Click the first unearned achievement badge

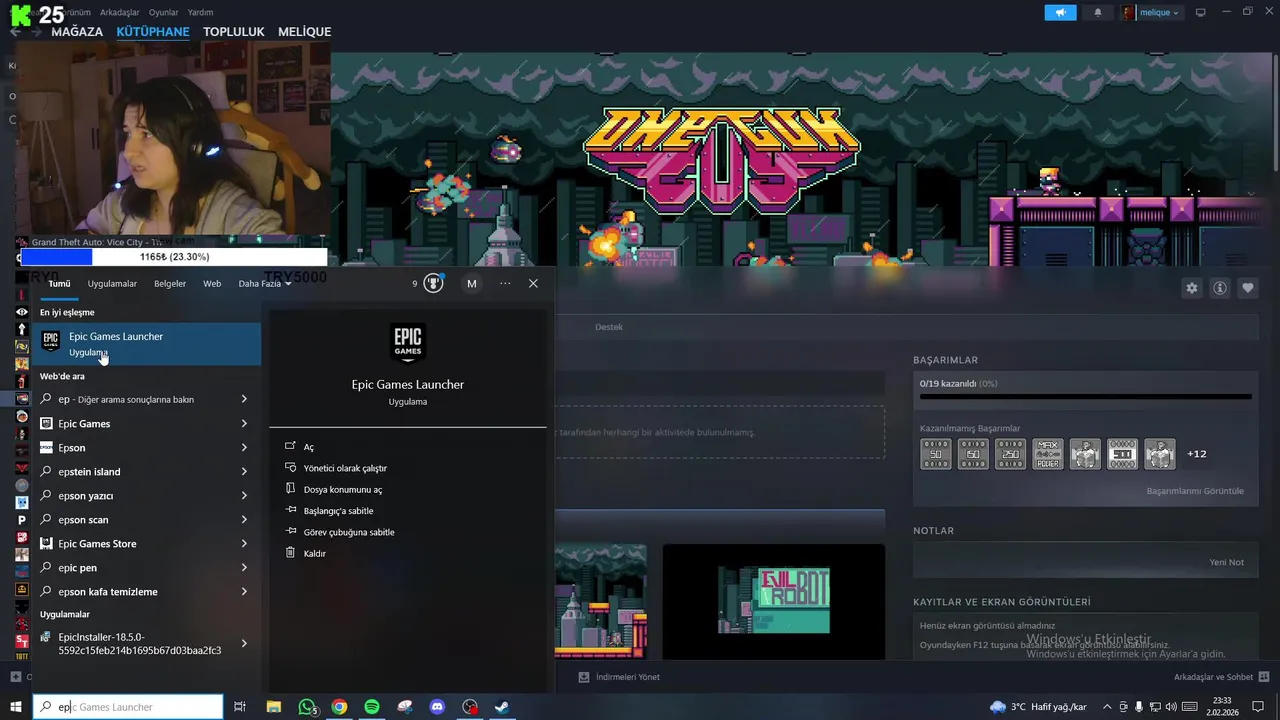click(x=936, y=454)
